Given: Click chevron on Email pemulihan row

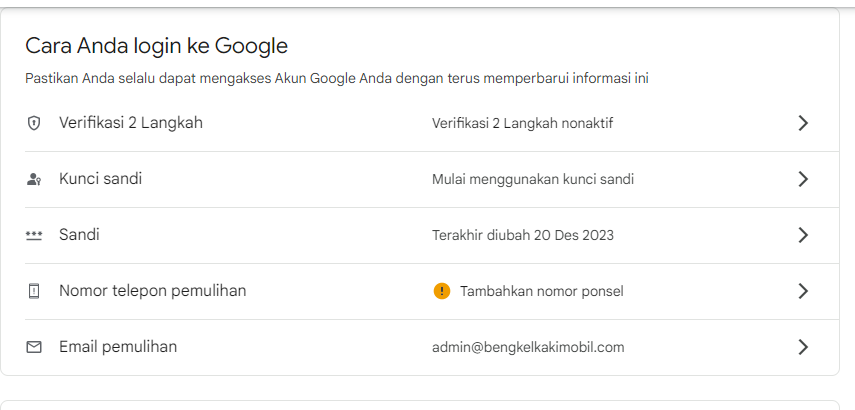Looking at the screenshot, I should [x=802, y=347].
